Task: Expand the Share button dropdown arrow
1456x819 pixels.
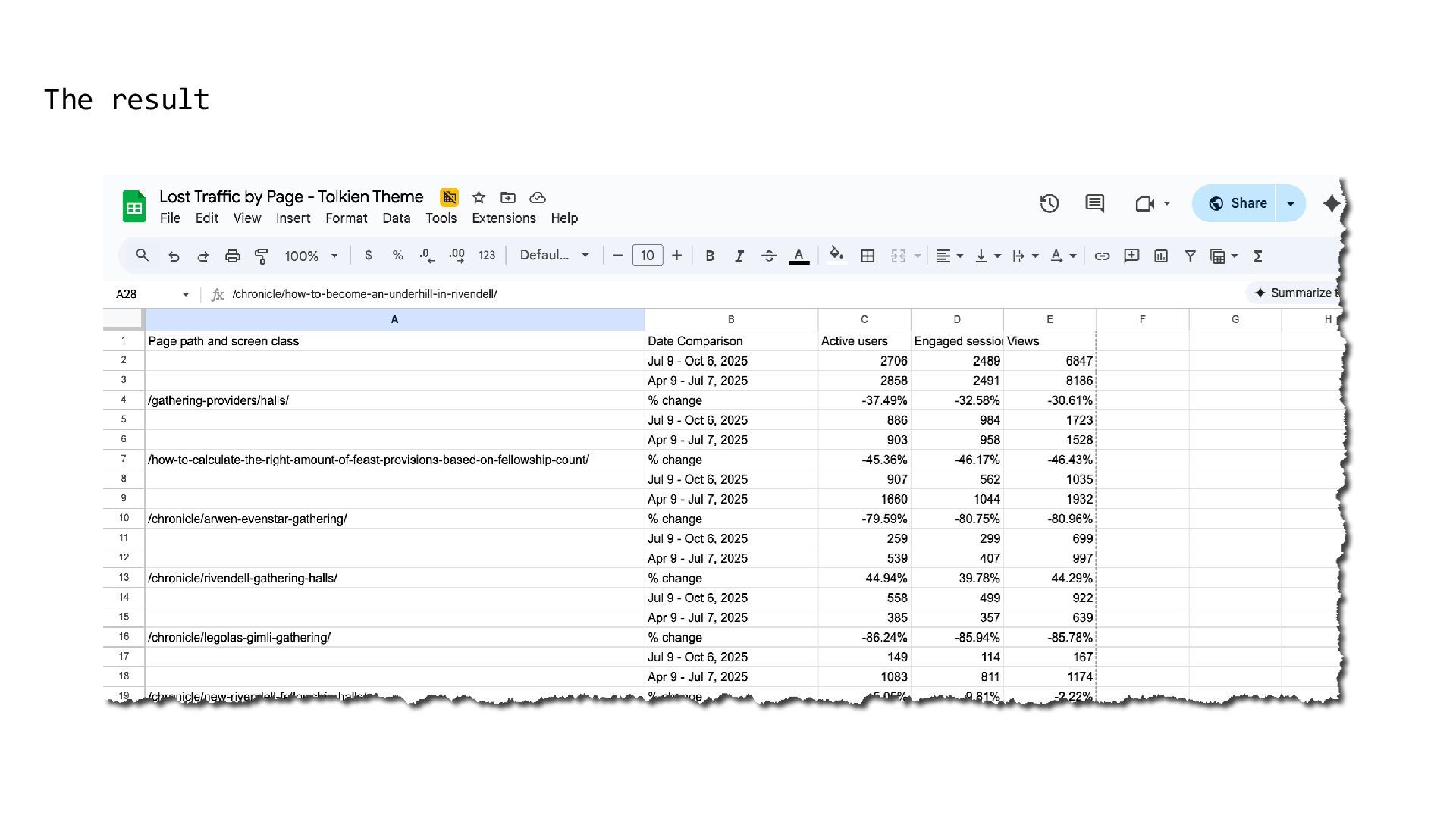Action: (x=1290, y=203)
